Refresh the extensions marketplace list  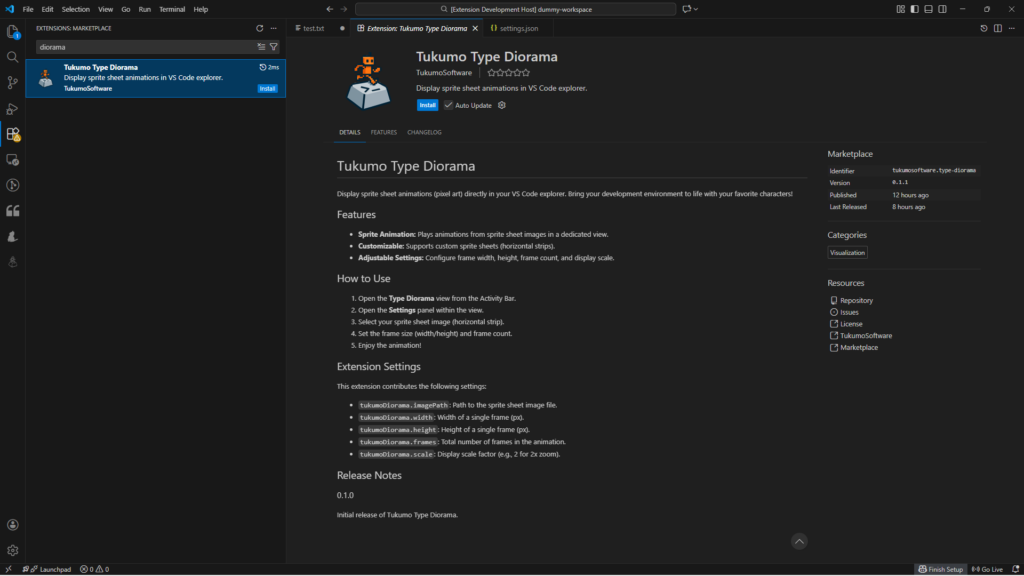(x=260, y=28)
